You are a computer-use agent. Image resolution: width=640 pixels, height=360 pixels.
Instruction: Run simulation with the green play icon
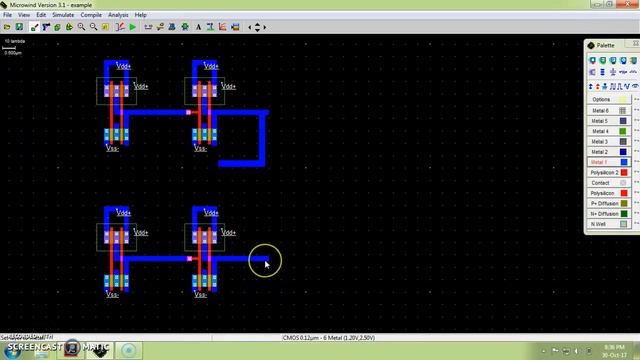coord(132,27)
